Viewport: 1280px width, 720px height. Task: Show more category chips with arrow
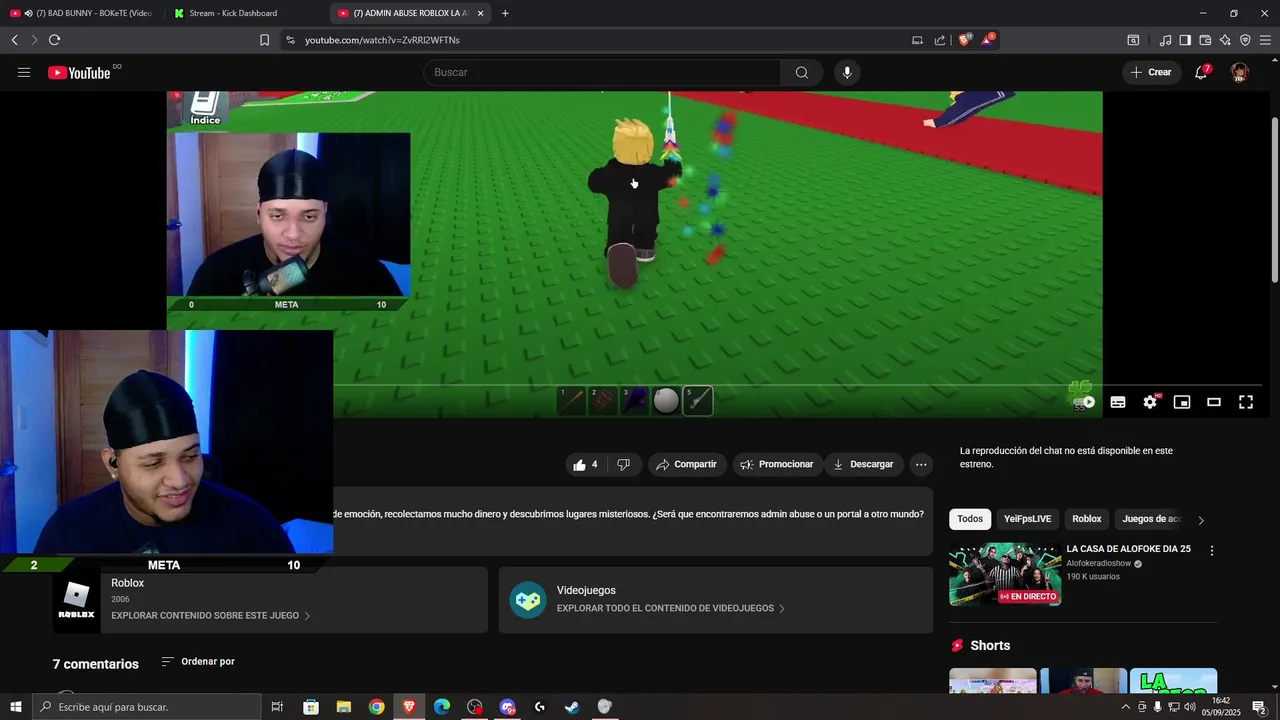coord(1201,520)
